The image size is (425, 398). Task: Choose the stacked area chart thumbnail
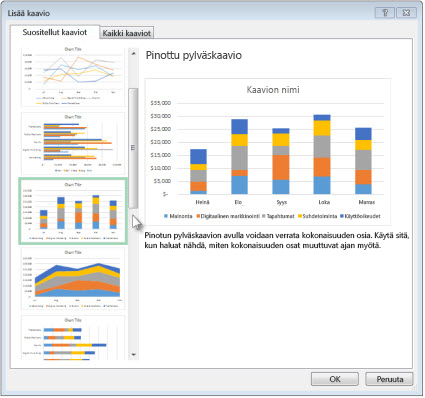(73, 279)
